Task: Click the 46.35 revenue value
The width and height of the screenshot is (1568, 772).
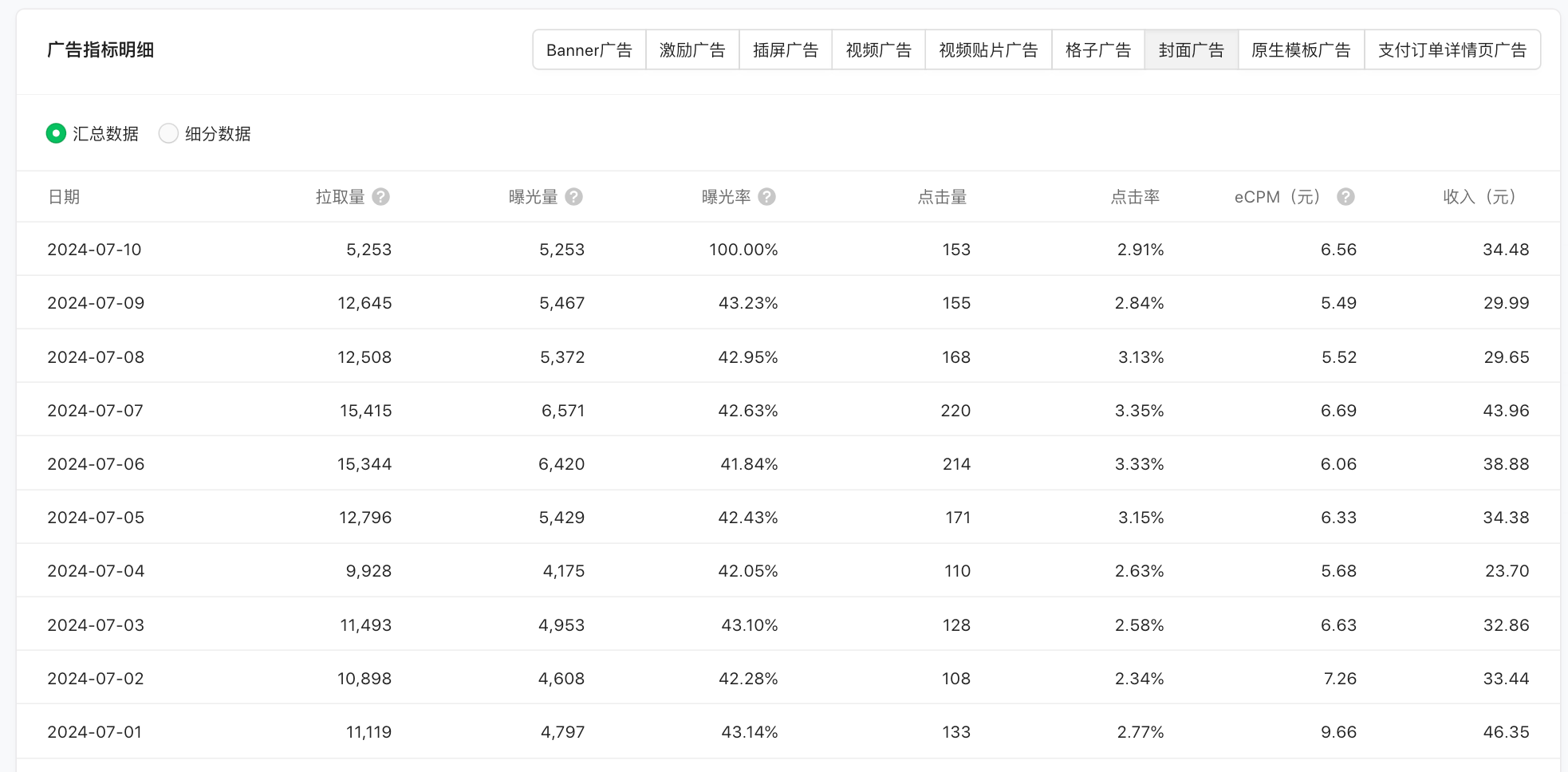Action: pos(1507,732)
